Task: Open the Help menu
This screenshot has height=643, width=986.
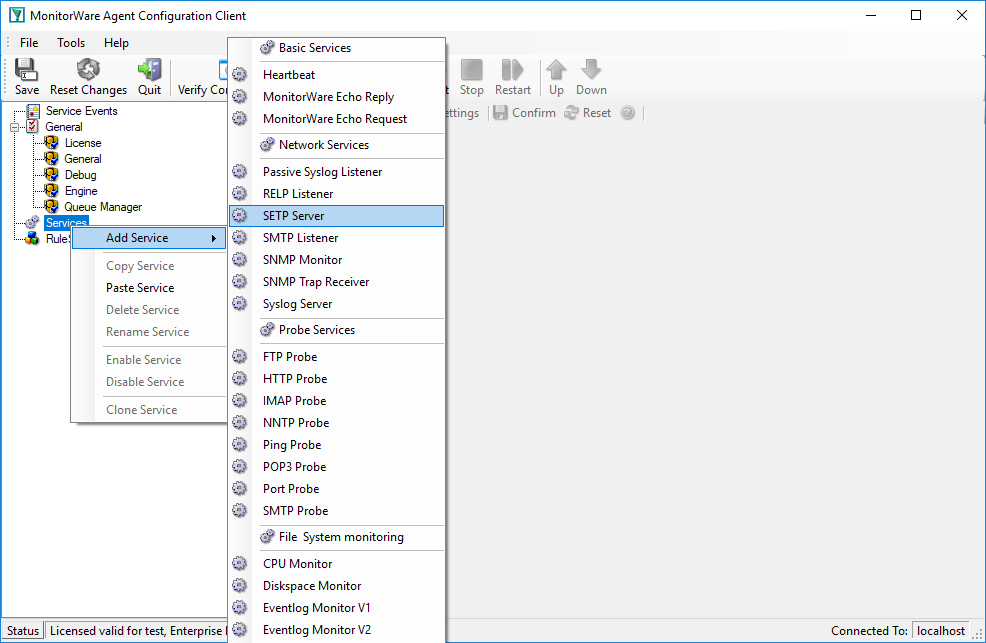Action: click(x=116, y=43)
